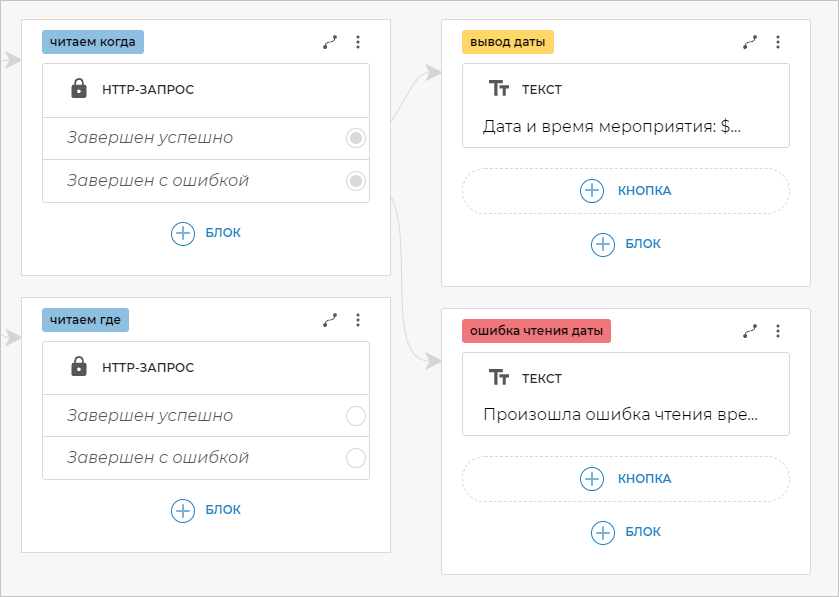
Task: Click connection icon on 'вывод даты' card
Action: (750, 42)
